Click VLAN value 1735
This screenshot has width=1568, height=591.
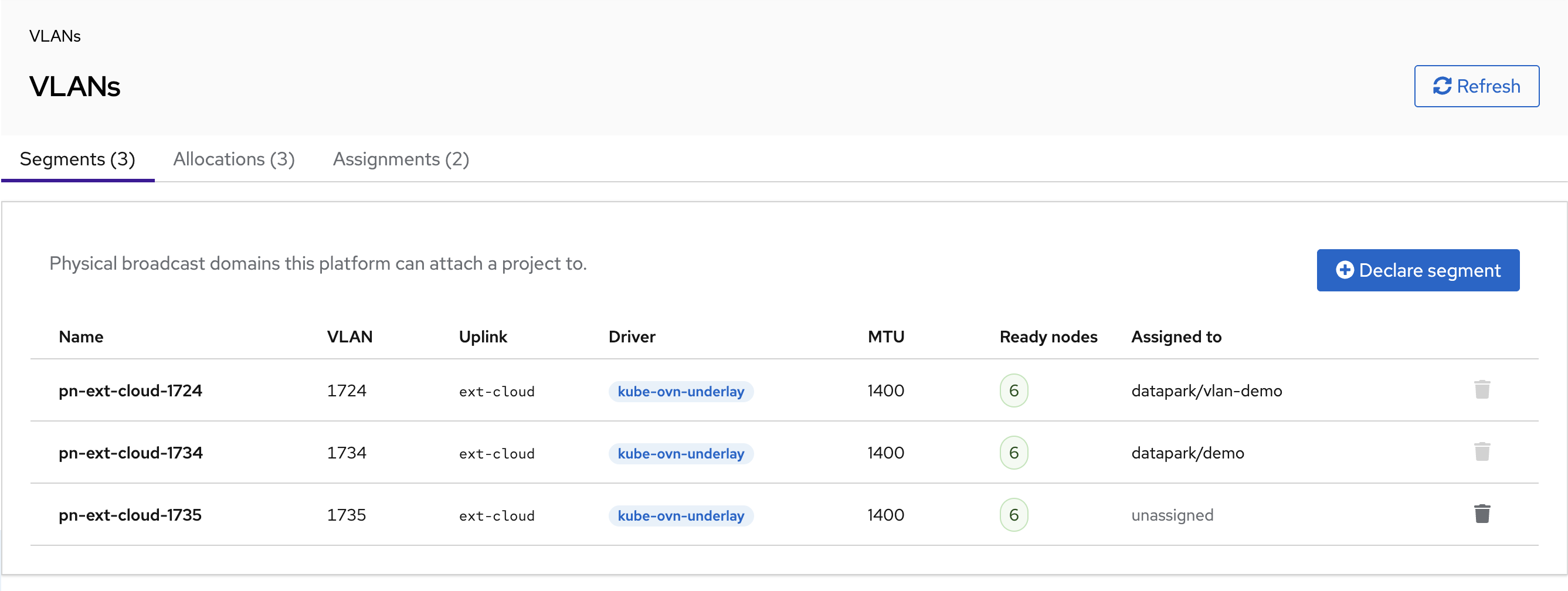347,515
